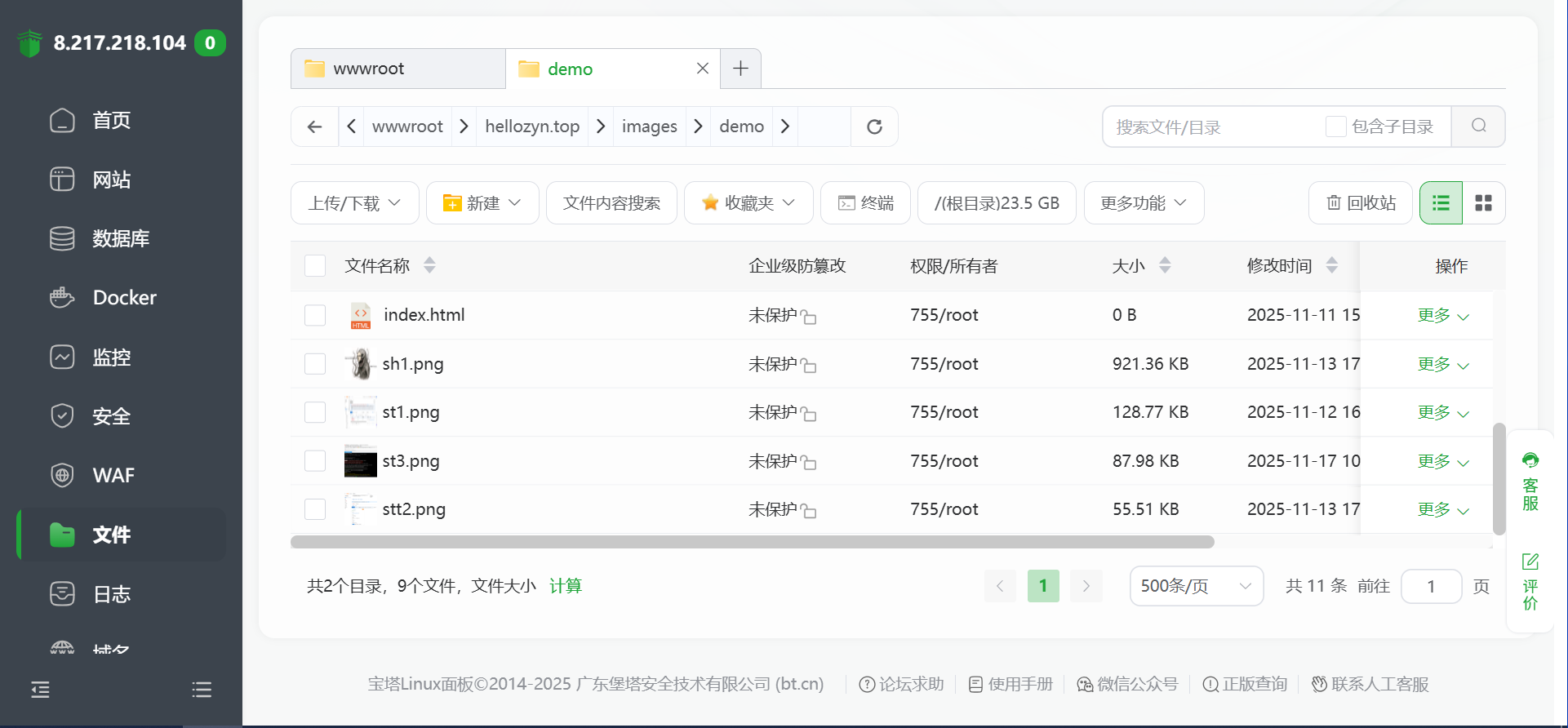This screenshot has width=1568, height=728.
Task: Check the index.html file checkbox
Action: [x=315, y=315]
